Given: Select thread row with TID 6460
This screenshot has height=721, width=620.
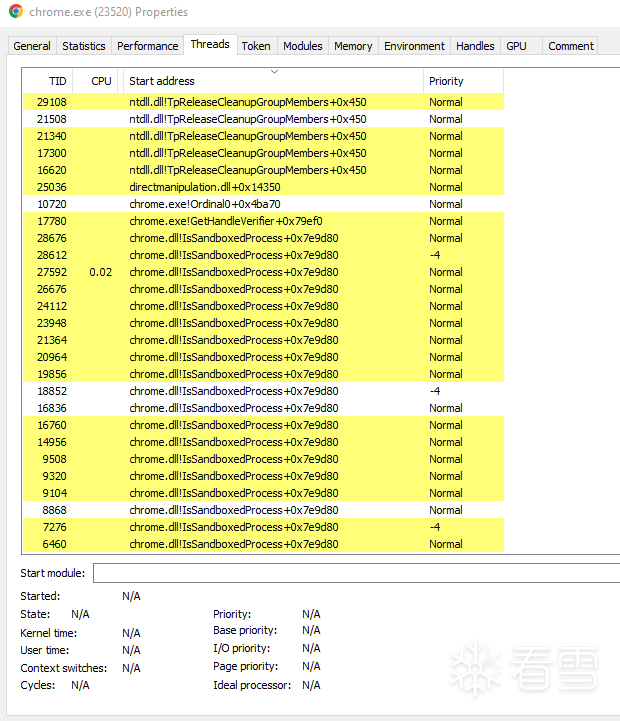Looking at the screenshot, I should pyautogui.click(x=264, y=544).
